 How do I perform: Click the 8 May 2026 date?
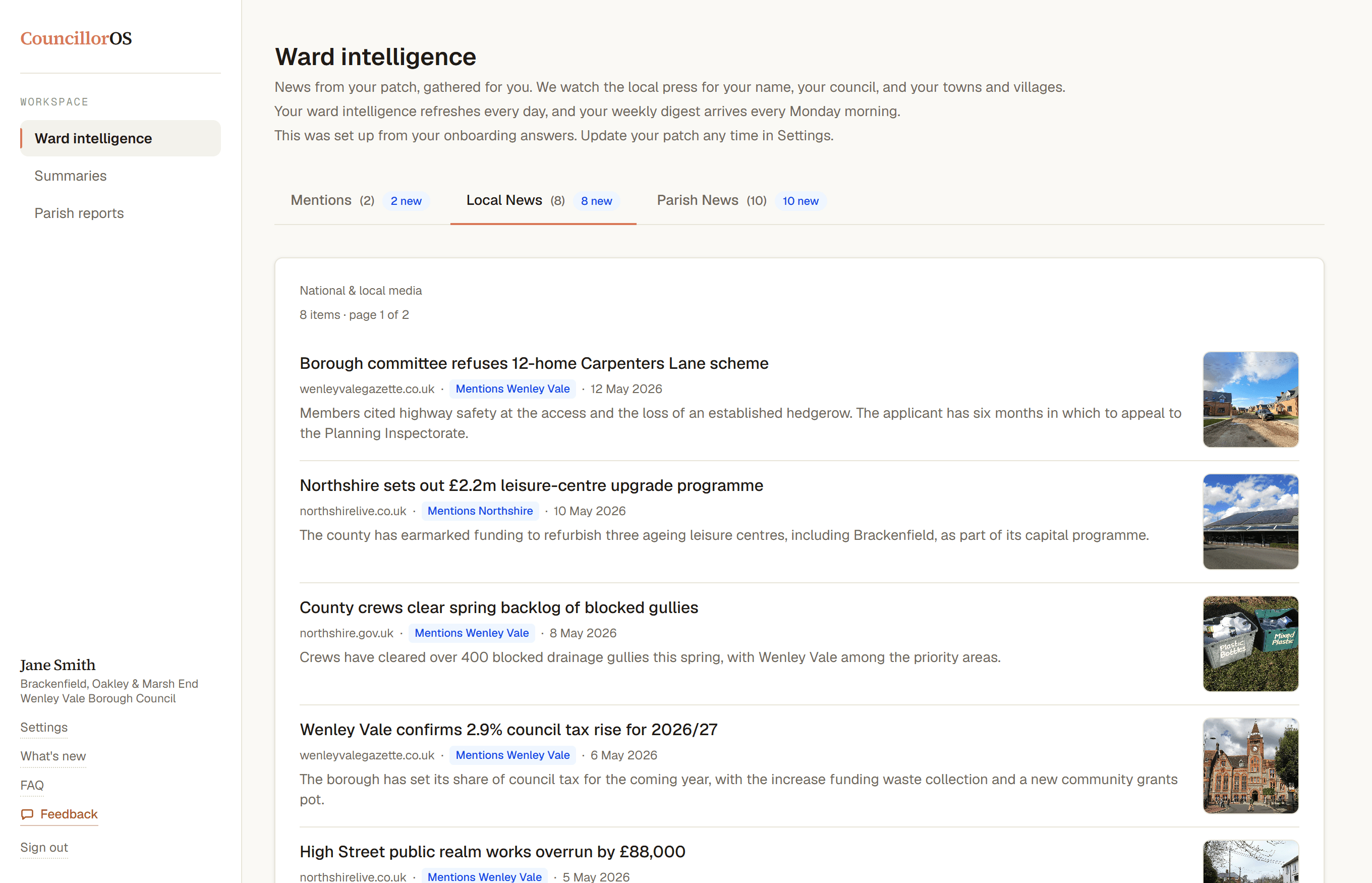pos(583,633)
